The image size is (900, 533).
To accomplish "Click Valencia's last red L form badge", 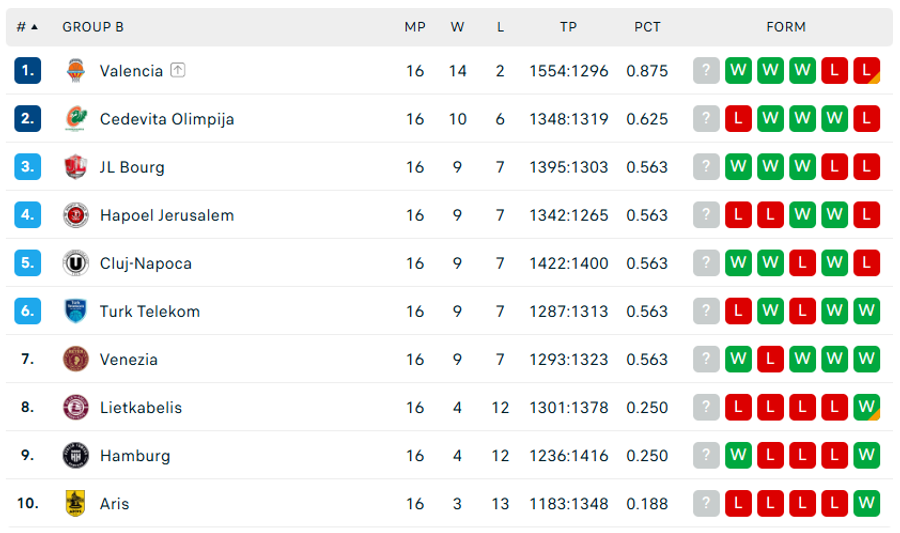I will (866, 71).
